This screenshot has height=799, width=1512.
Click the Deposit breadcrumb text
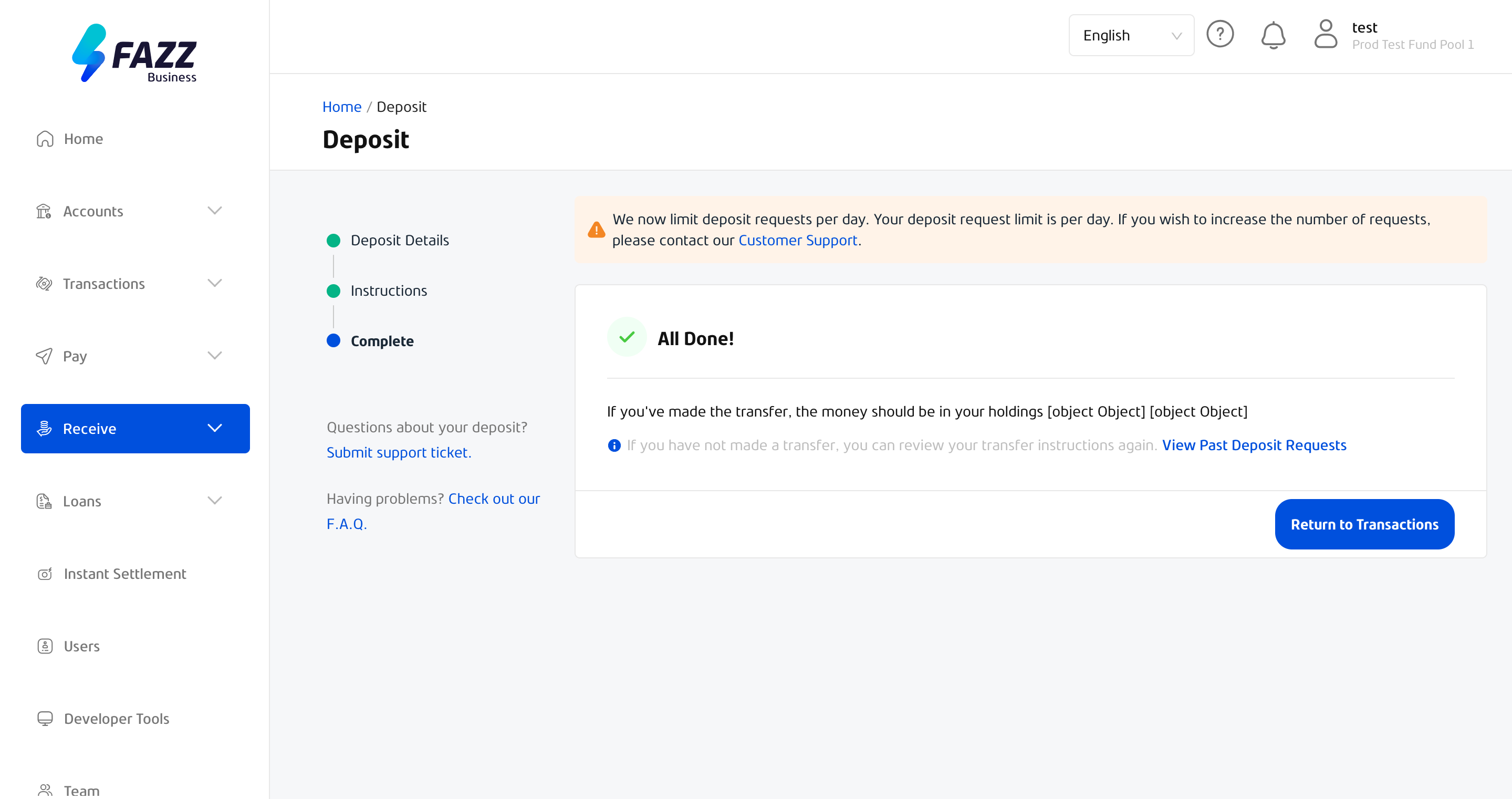[x=401, y=107]
